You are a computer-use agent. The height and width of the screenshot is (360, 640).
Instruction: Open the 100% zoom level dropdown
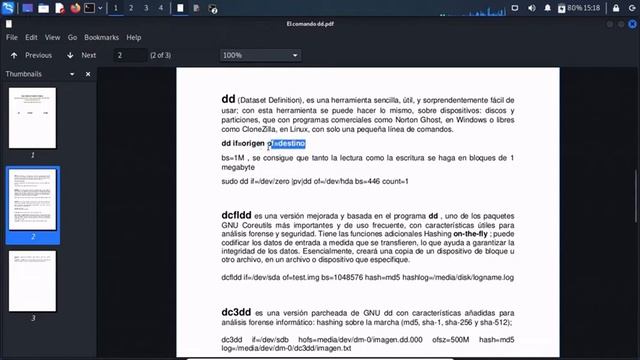[260, 55]
